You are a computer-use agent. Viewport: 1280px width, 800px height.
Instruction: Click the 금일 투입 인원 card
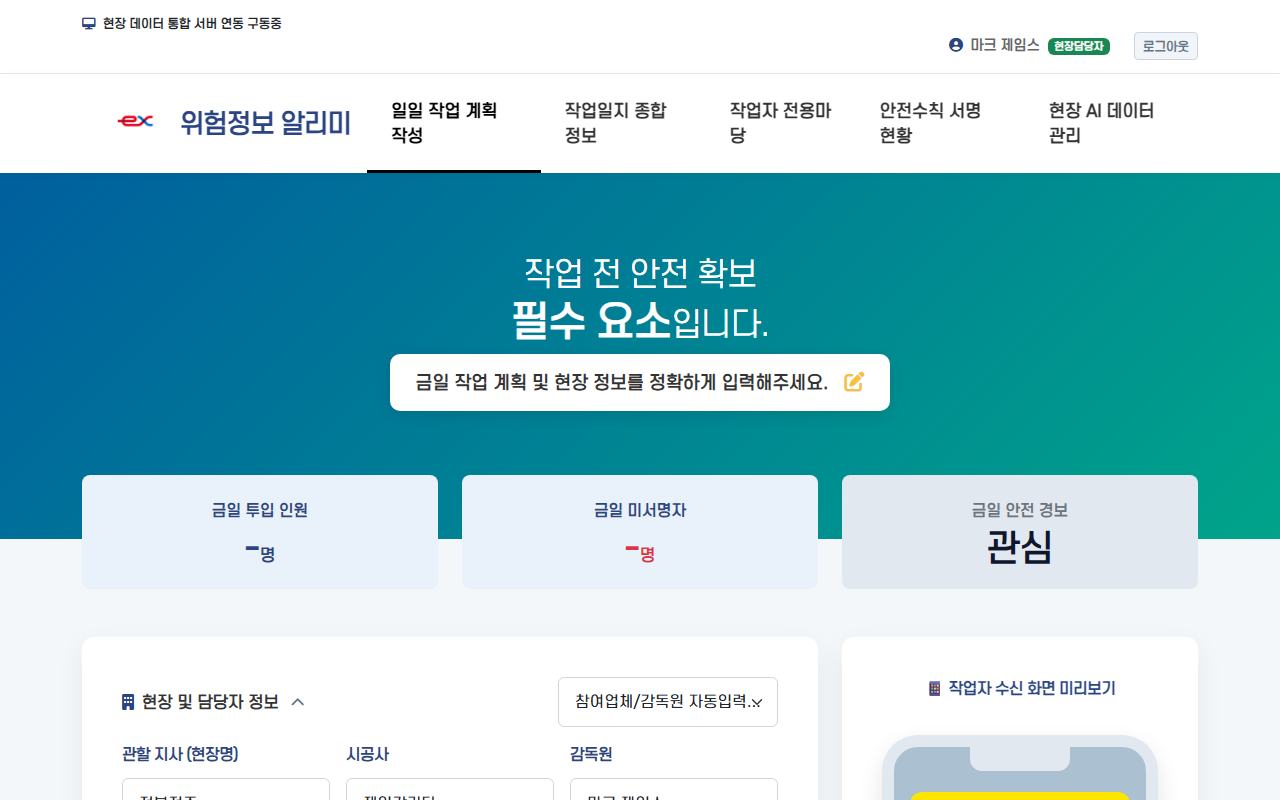pyautogui.click(x=260, y=532)
